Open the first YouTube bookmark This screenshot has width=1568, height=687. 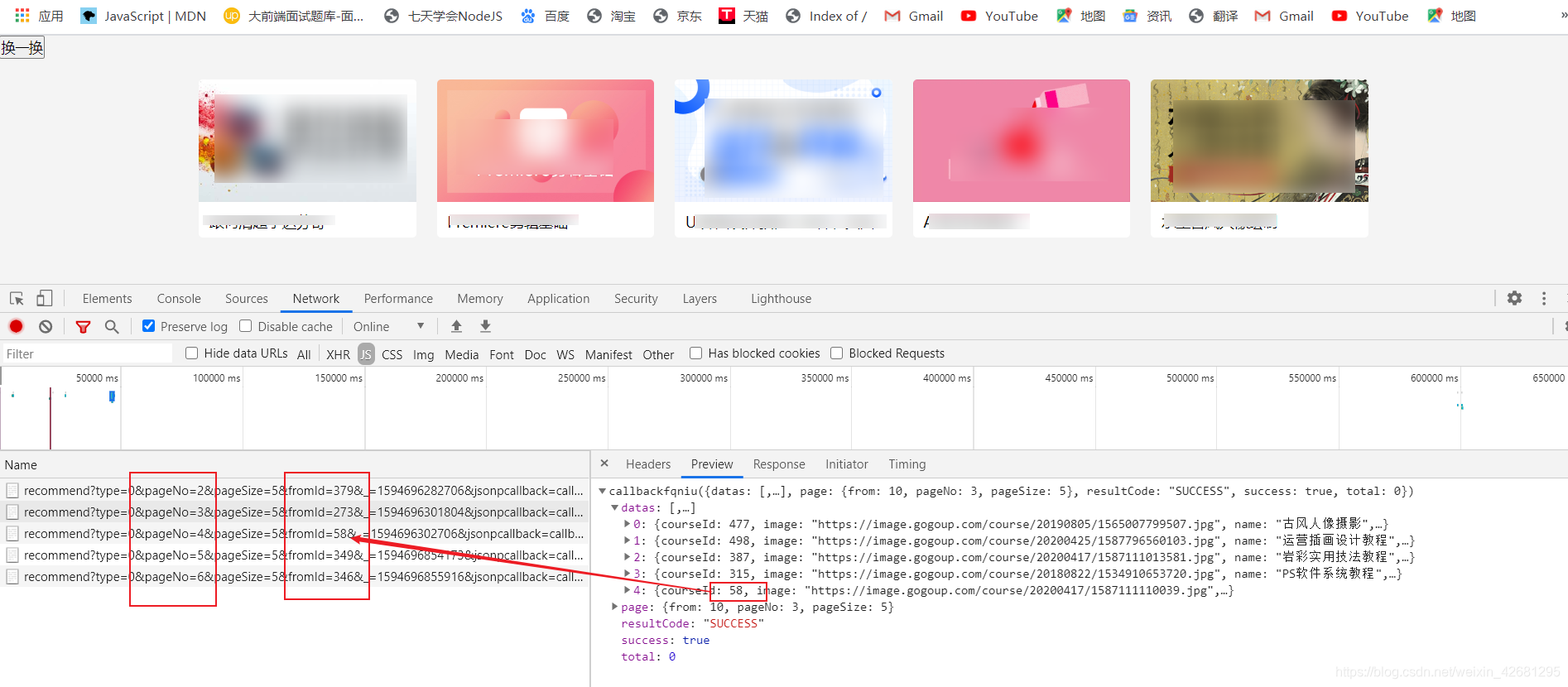click(999, 16)
